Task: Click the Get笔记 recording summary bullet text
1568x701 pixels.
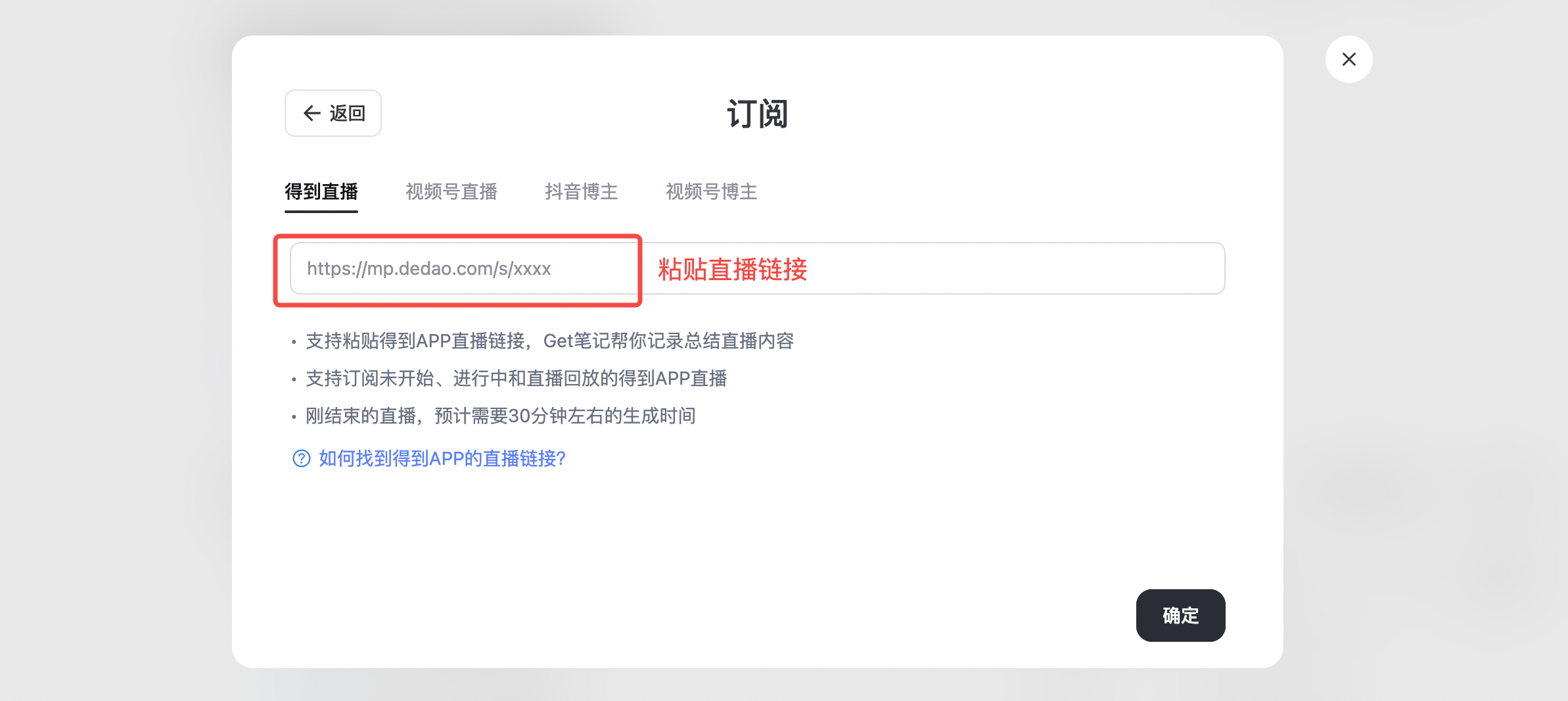Action: click(549, 341)
